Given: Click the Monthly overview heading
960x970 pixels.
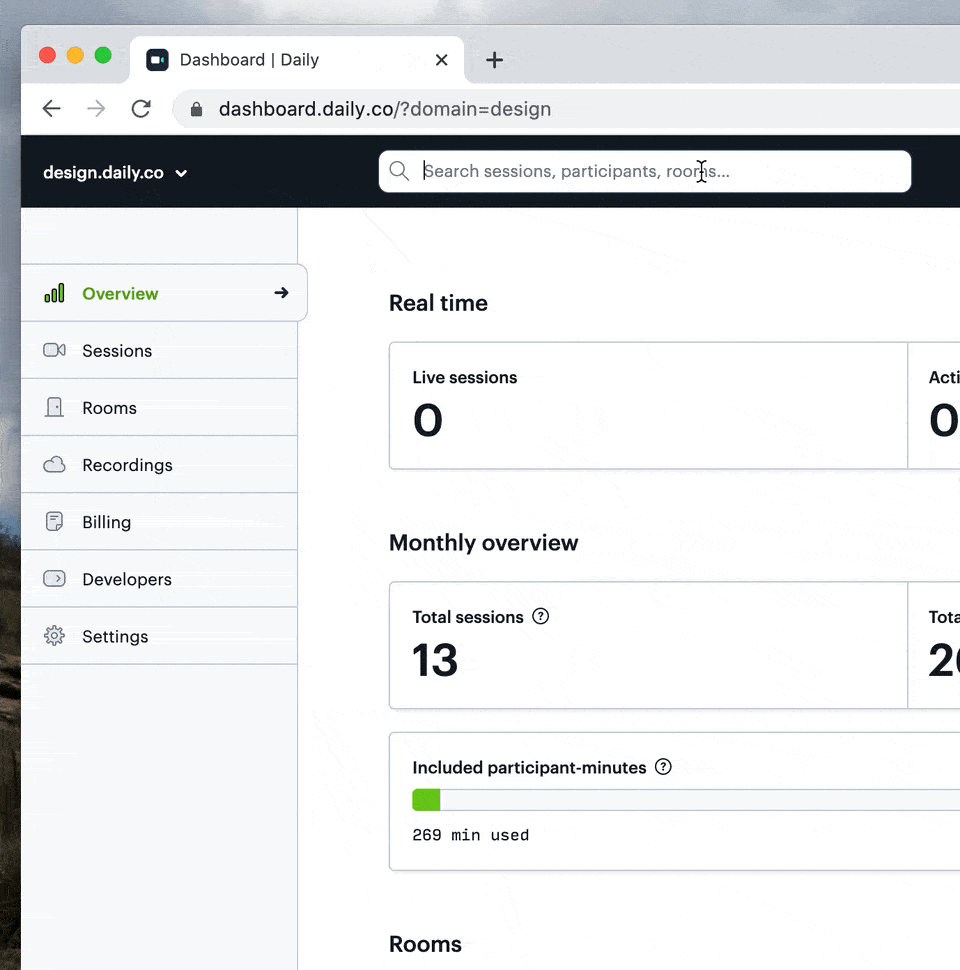Looking at the screenshot, I should tap(483, 543).
